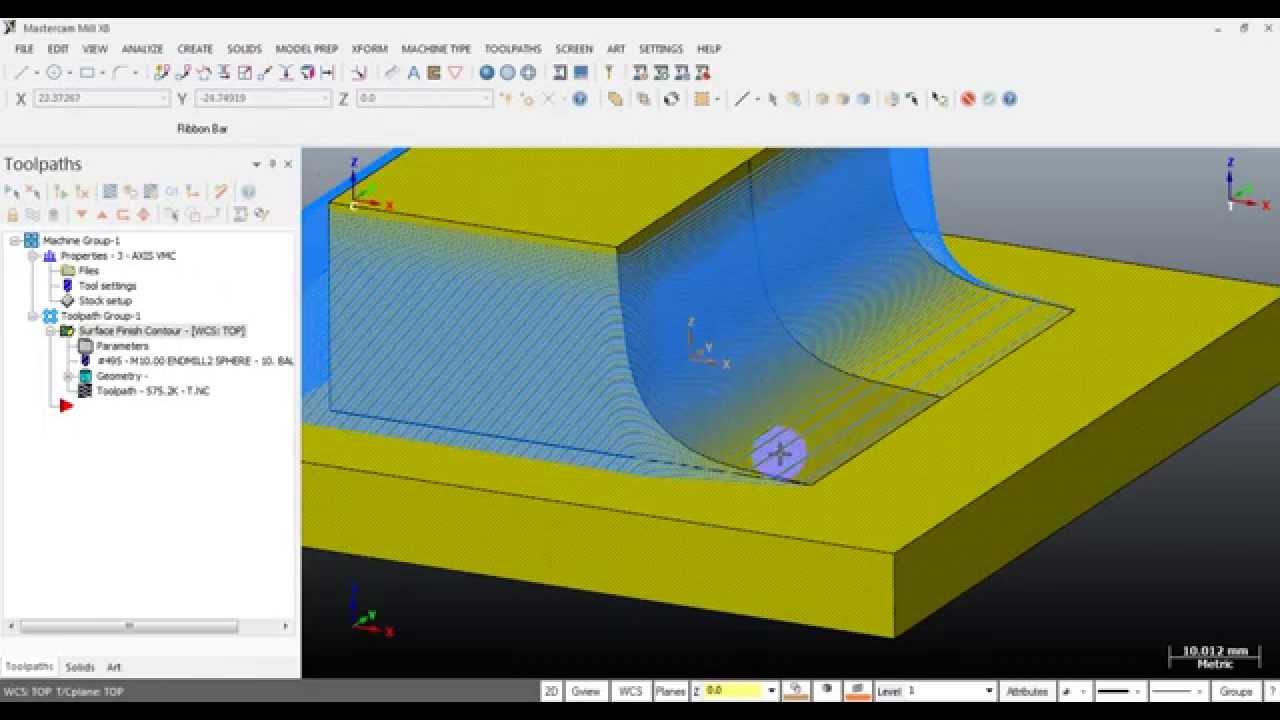Viewport: 1280px width, 720px height.
Task: Click the blue help icon in Toolpaths toolbar
Action: coord(248,192)
